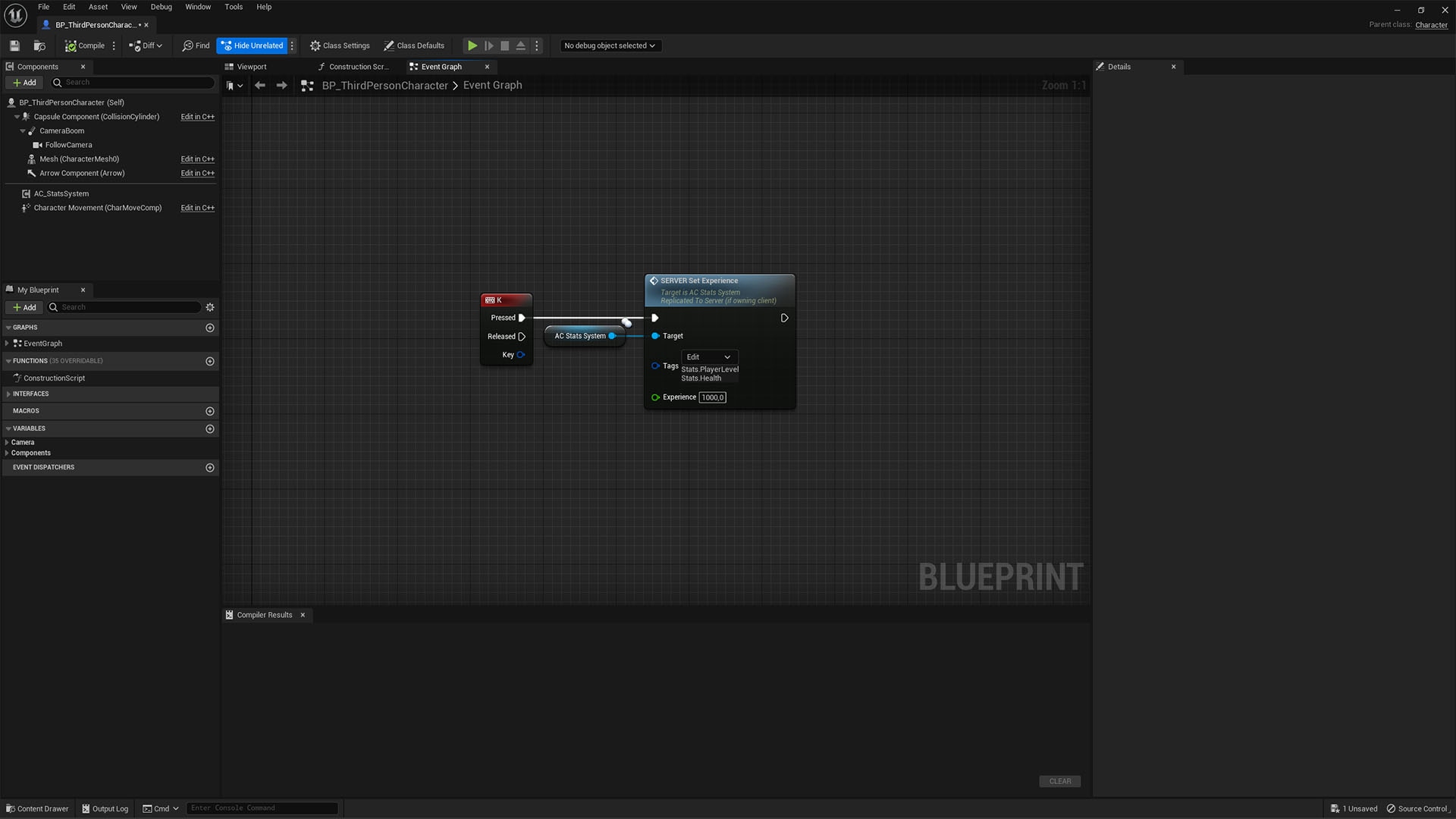This screenshot has width=1456, height=819.
Task: Open play mode options menu
Action: [536, 45]
